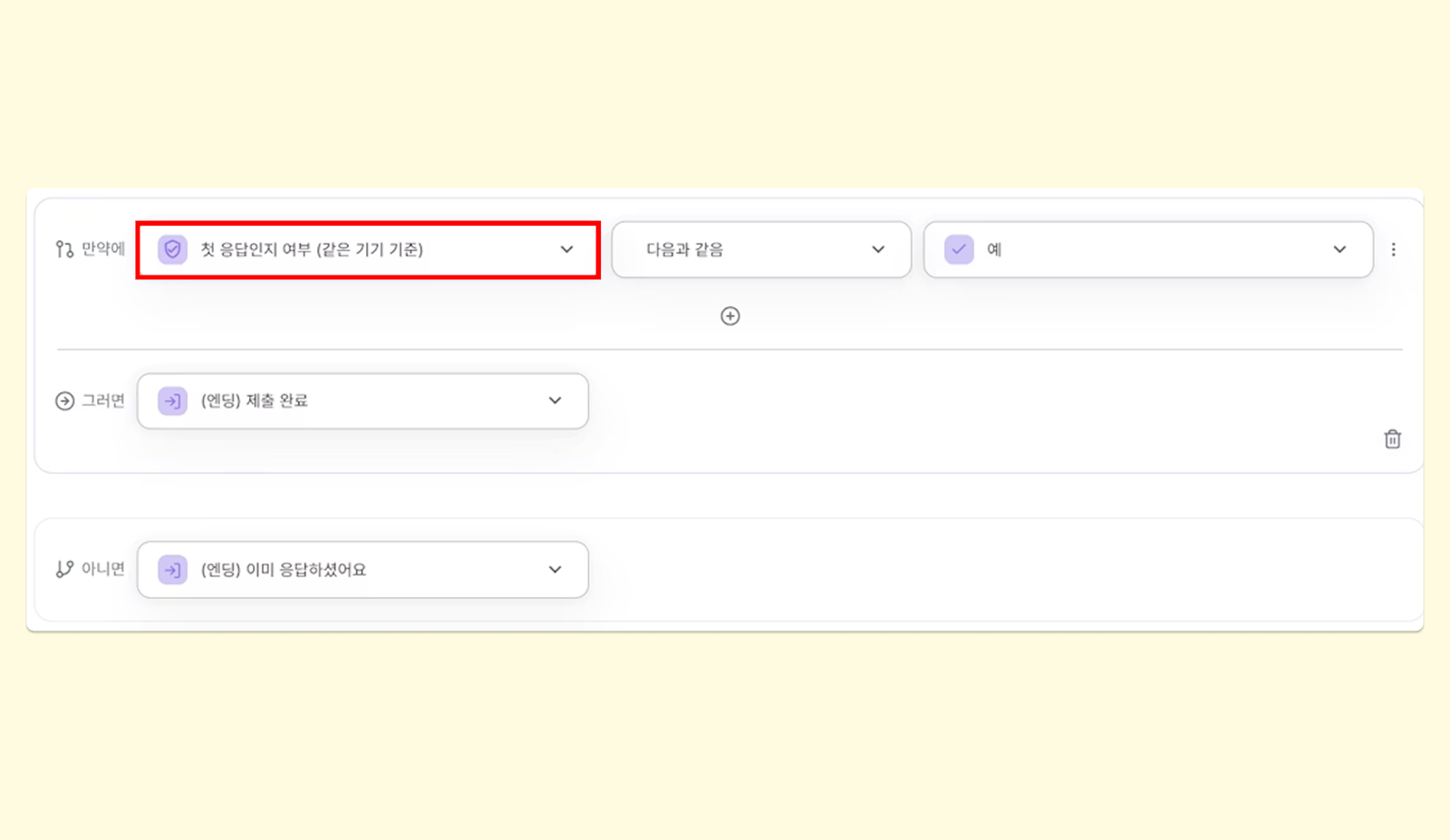Click the ending icon beside 제출 완료
Screen dimensions: 1450x840
(172, 401)
